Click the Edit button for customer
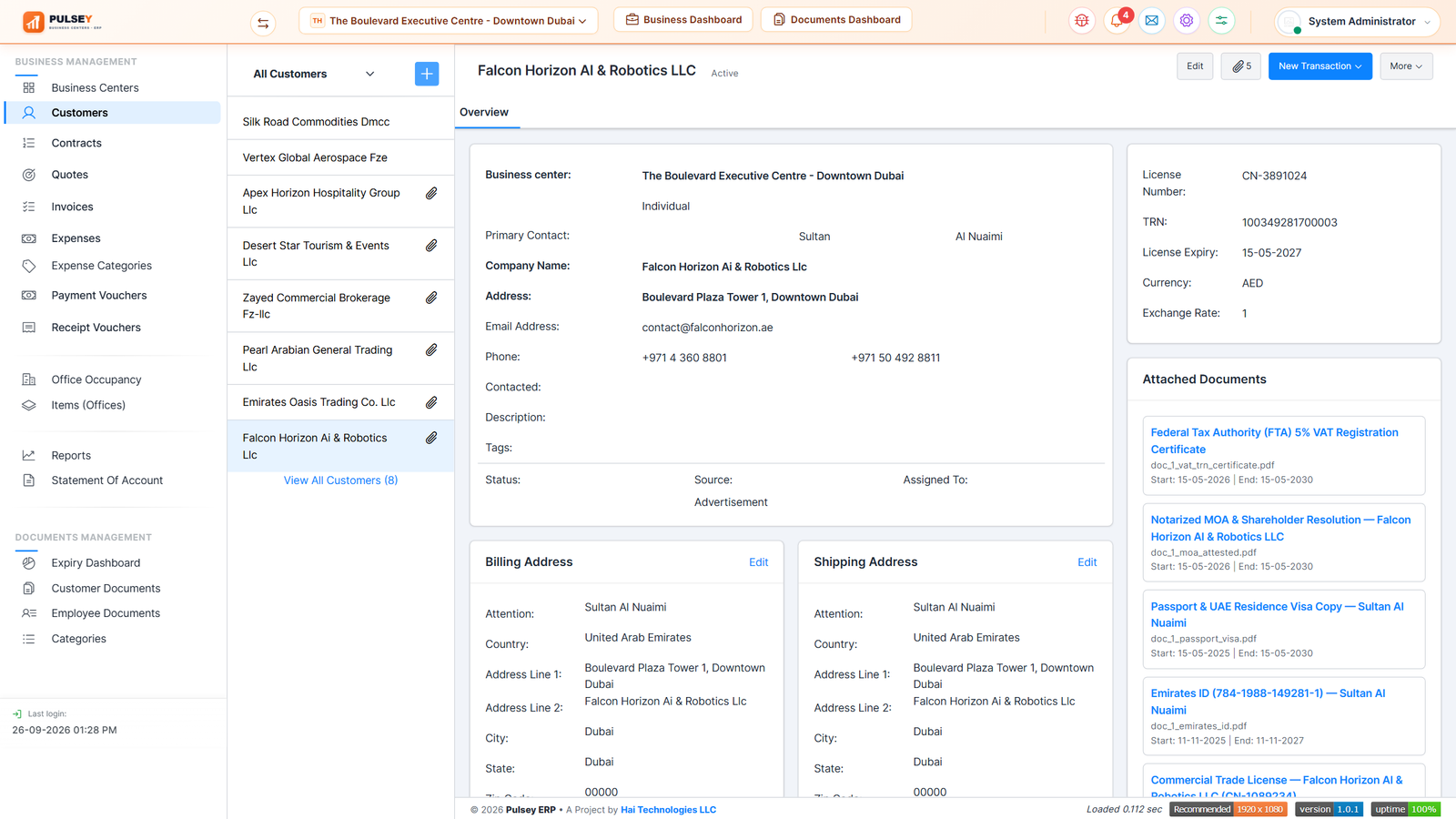The height and width of the screenshot is (819, 1456). [1195, 66]
